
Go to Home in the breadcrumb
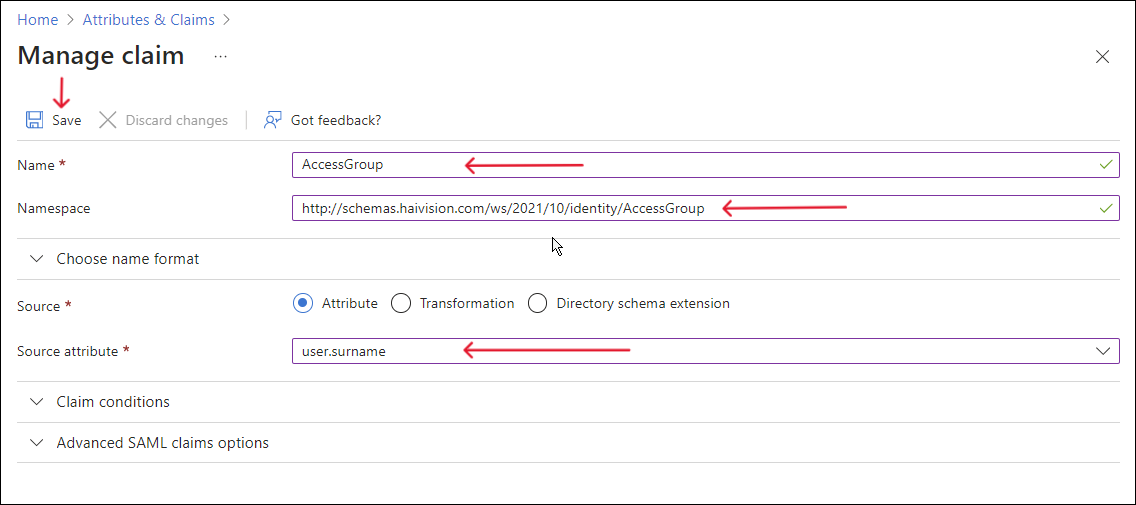37,19
